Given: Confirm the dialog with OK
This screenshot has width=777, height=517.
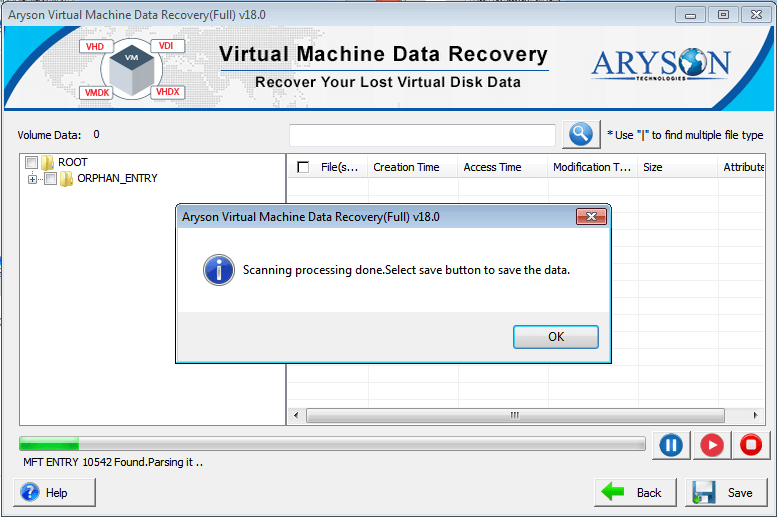Looking at the screenshot, I should tap(555, 337).
